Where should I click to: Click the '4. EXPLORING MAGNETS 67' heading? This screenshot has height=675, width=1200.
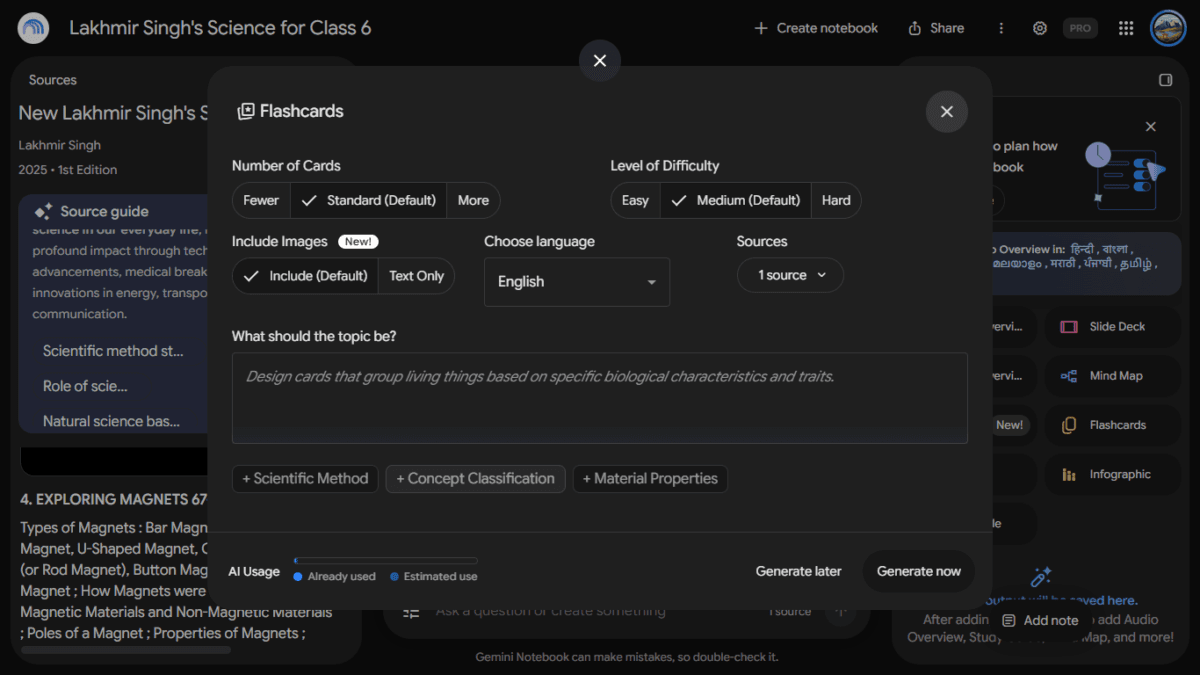coord(114,499)
